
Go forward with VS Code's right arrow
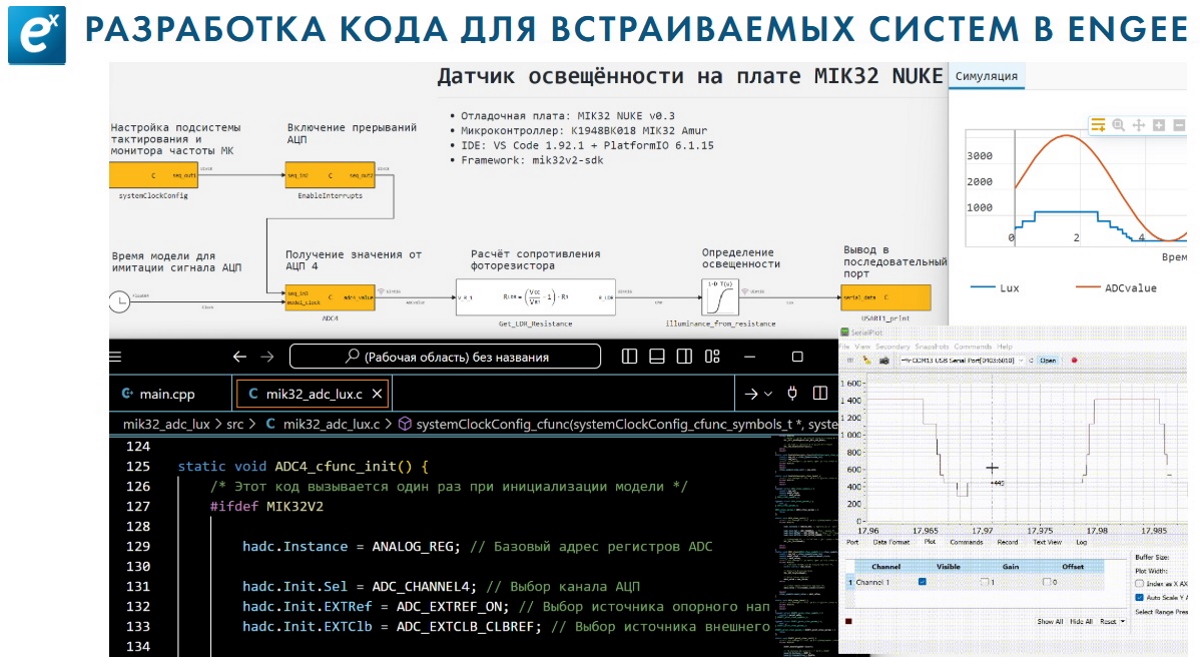coord(267,356)
